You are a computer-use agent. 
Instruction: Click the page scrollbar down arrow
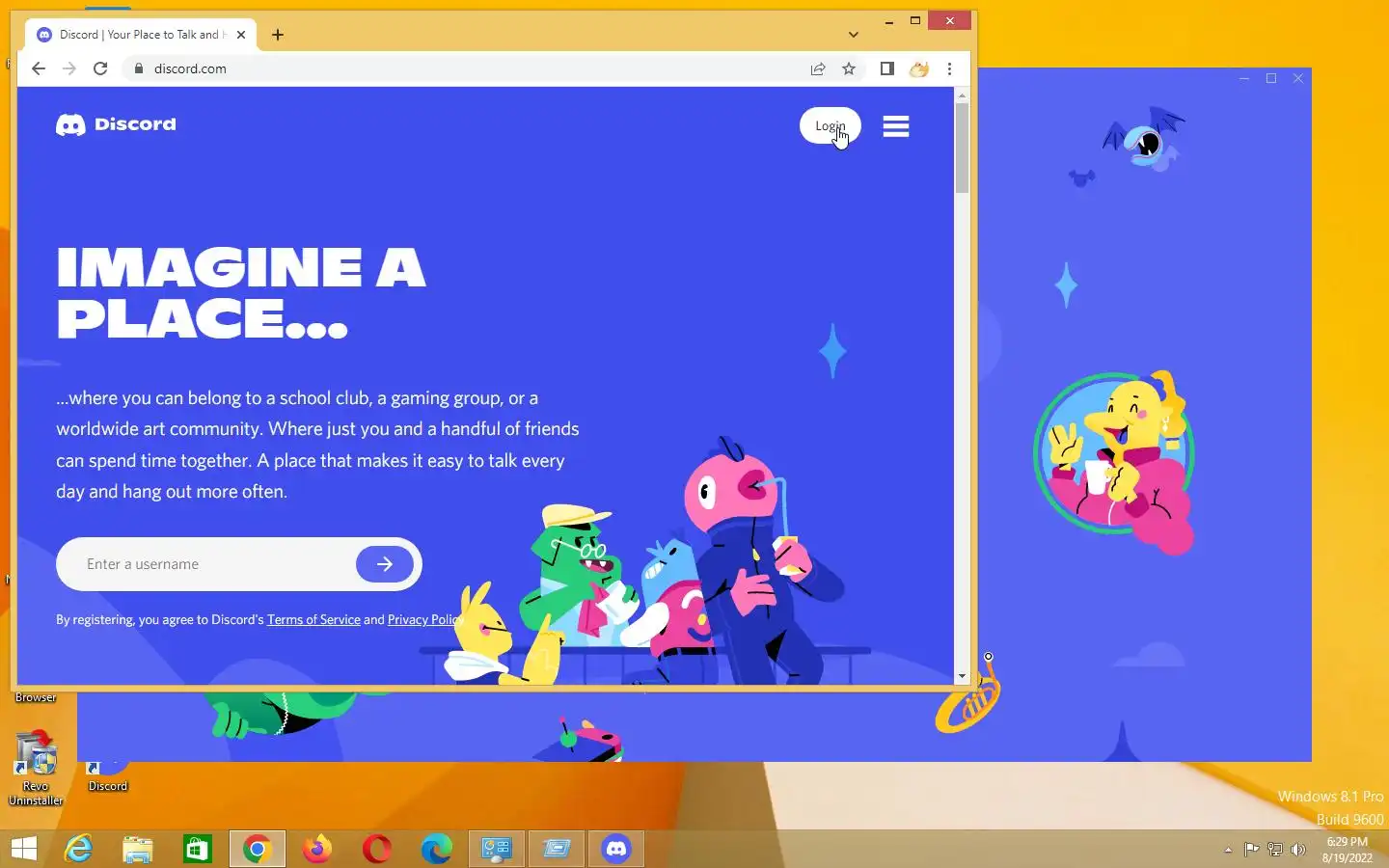click(962, 677)
